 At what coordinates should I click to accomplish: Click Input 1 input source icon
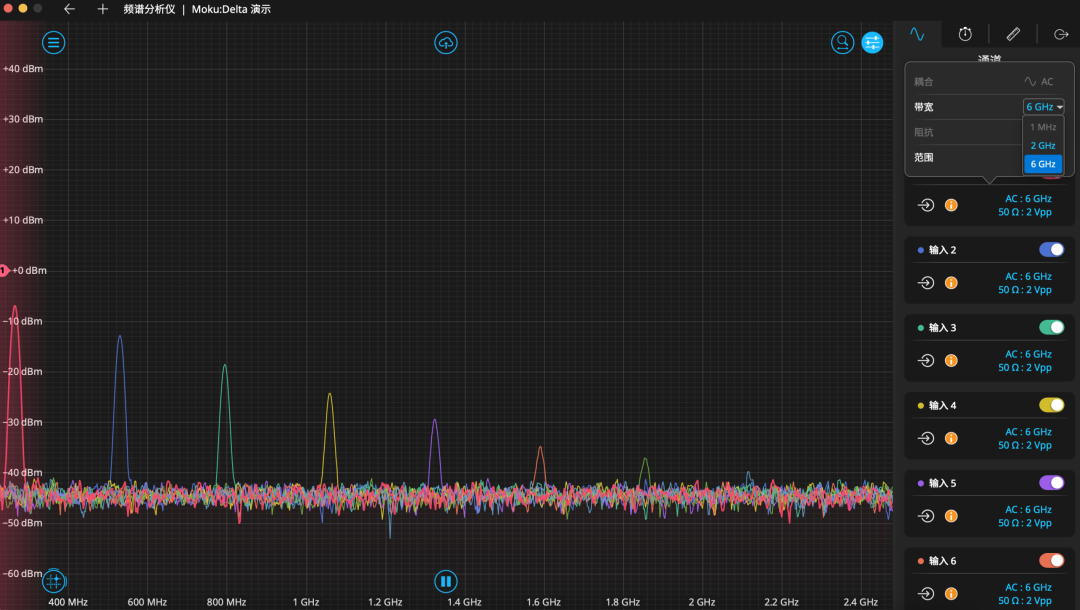click(926, 205)
